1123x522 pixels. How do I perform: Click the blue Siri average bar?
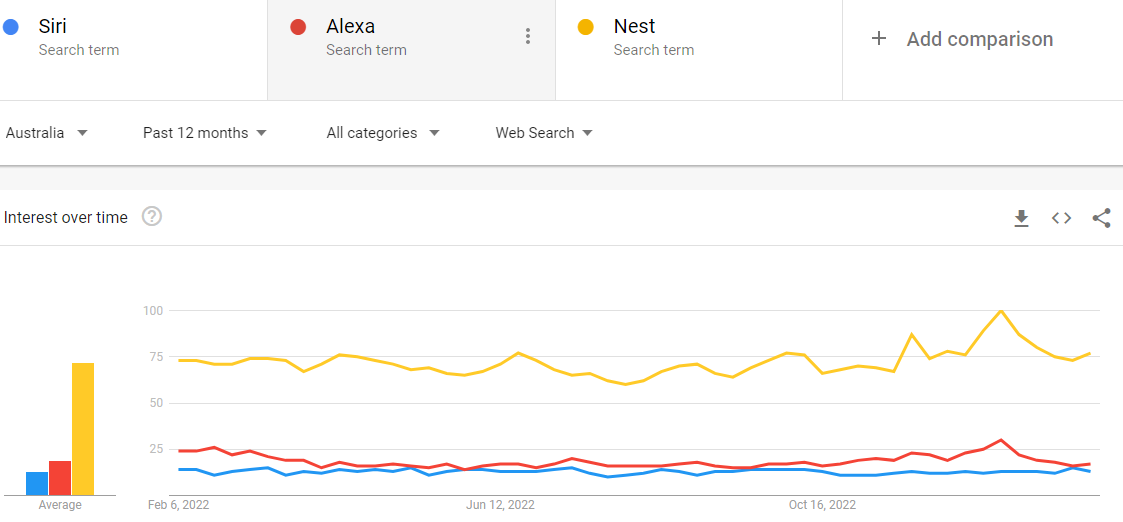tap(37, 484)
